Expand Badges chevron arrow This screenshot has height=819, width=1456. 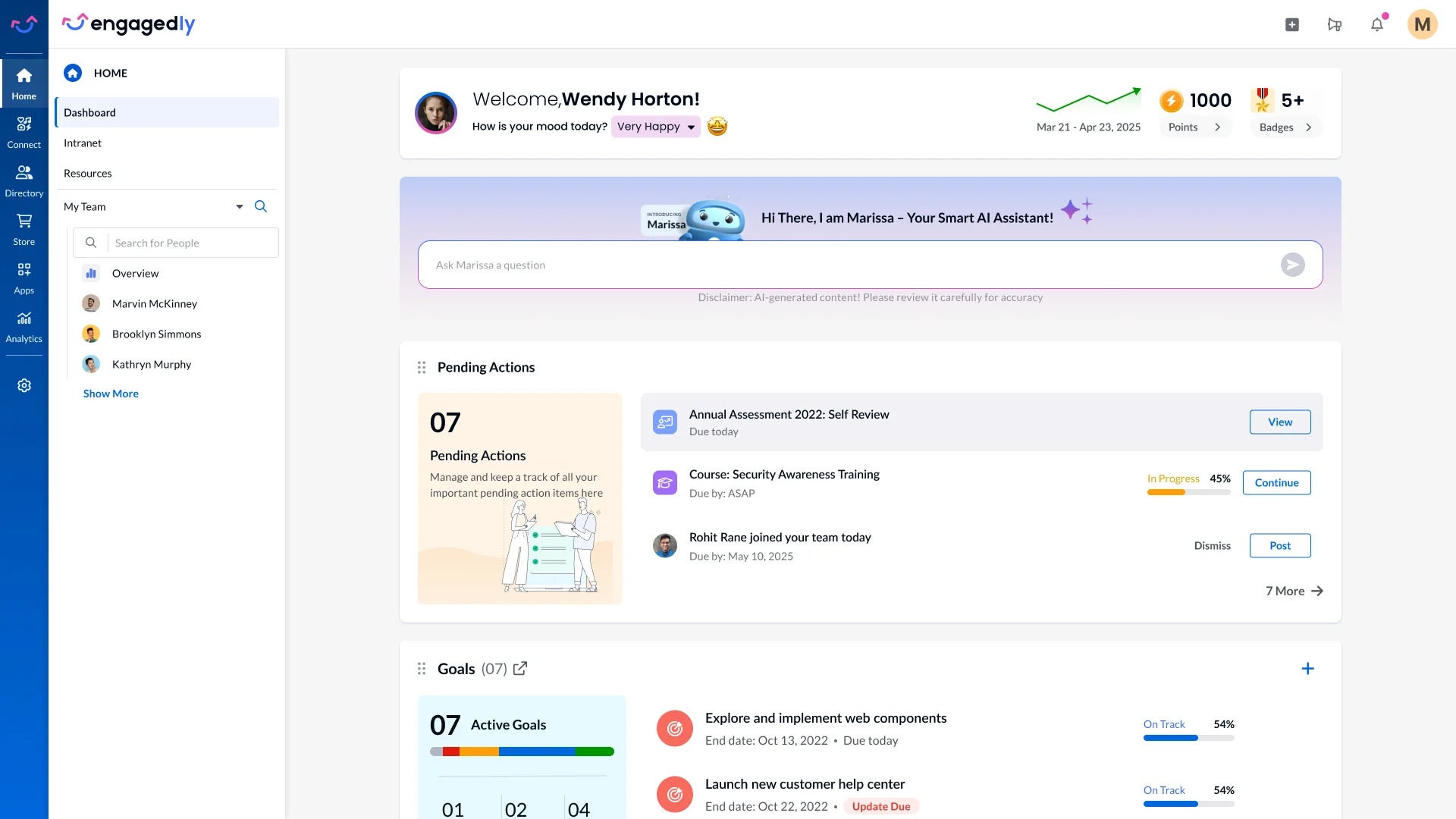(1308, 127)
